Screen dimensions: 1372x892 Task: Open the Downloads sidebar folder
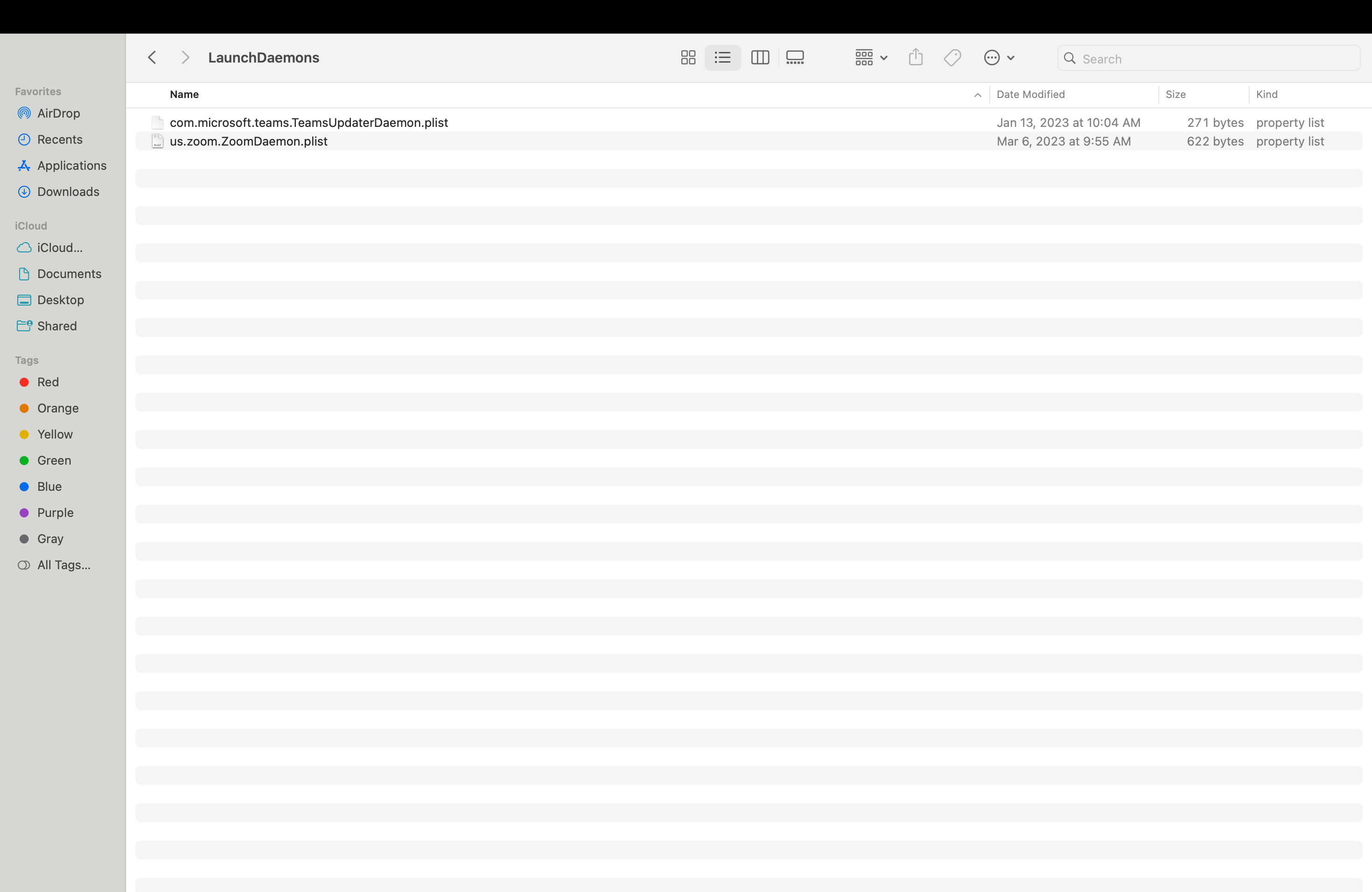coord(68,191)
